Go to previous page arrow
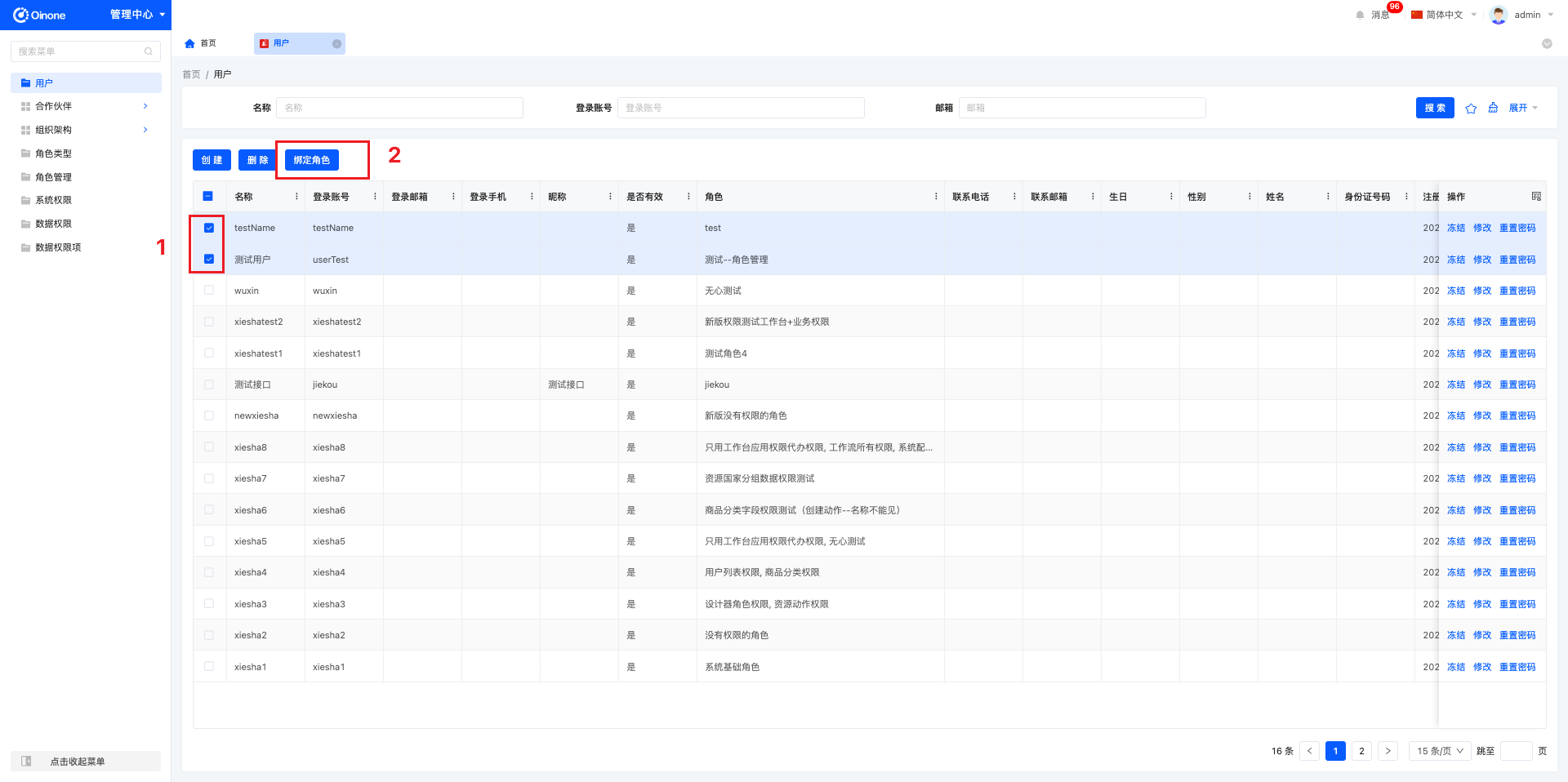Viewport: 1568px width, 782px height. 1309,751
